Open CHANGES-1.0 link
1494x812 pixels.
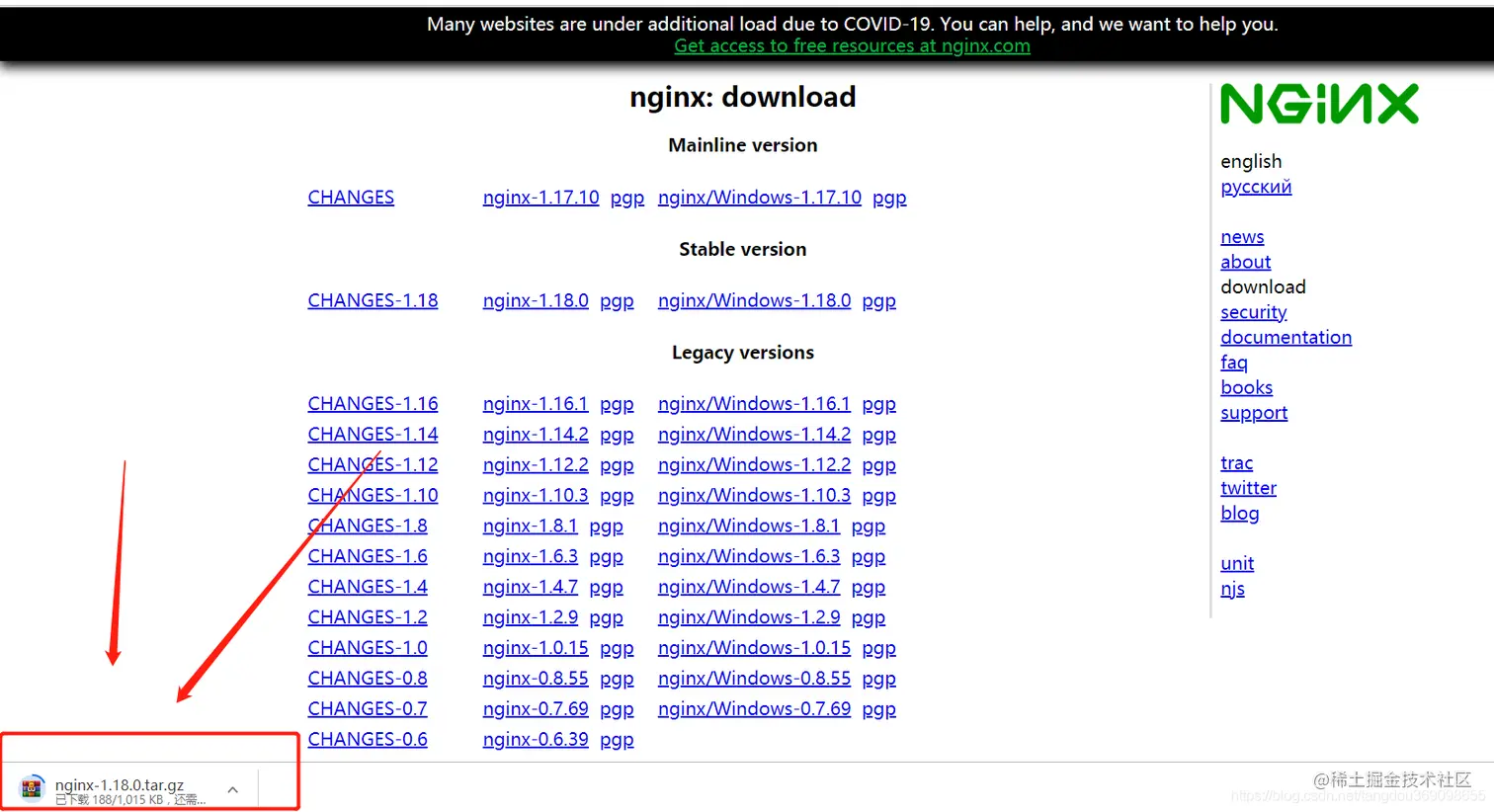pos(368,649)
